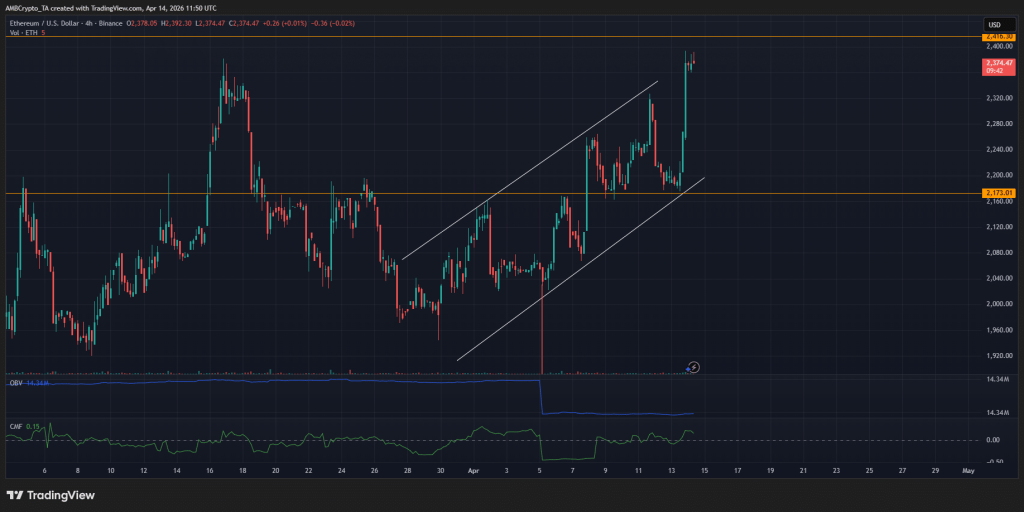Click the 2,416.30 orange price label
The image size is (1024, 512).
point(999,36)
